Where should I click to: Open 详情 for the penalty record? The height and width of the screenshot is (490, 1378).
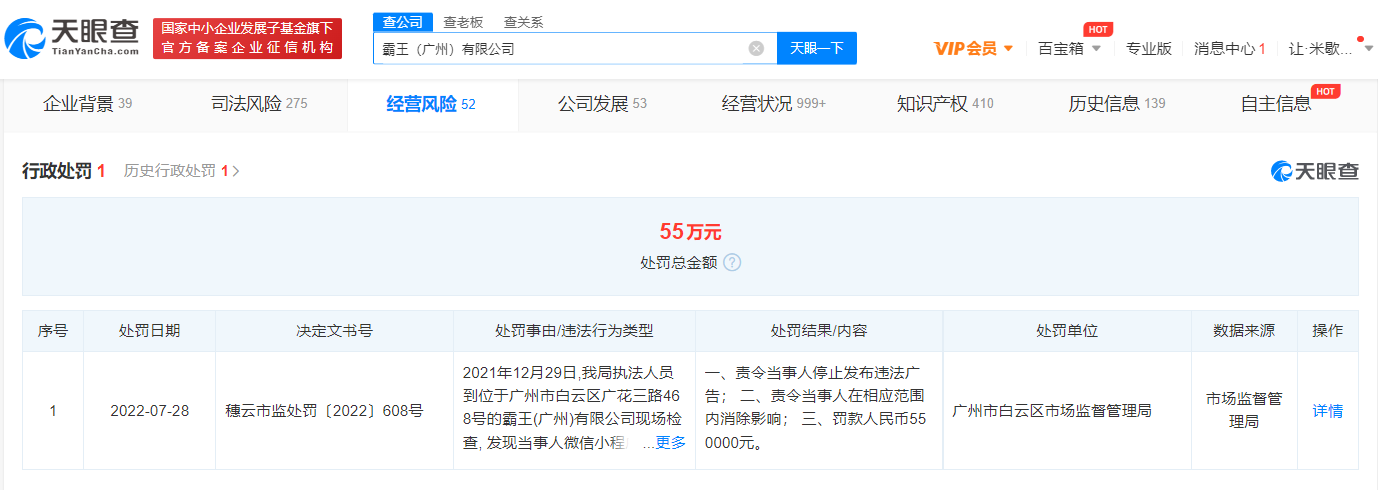pos(1328,410)
